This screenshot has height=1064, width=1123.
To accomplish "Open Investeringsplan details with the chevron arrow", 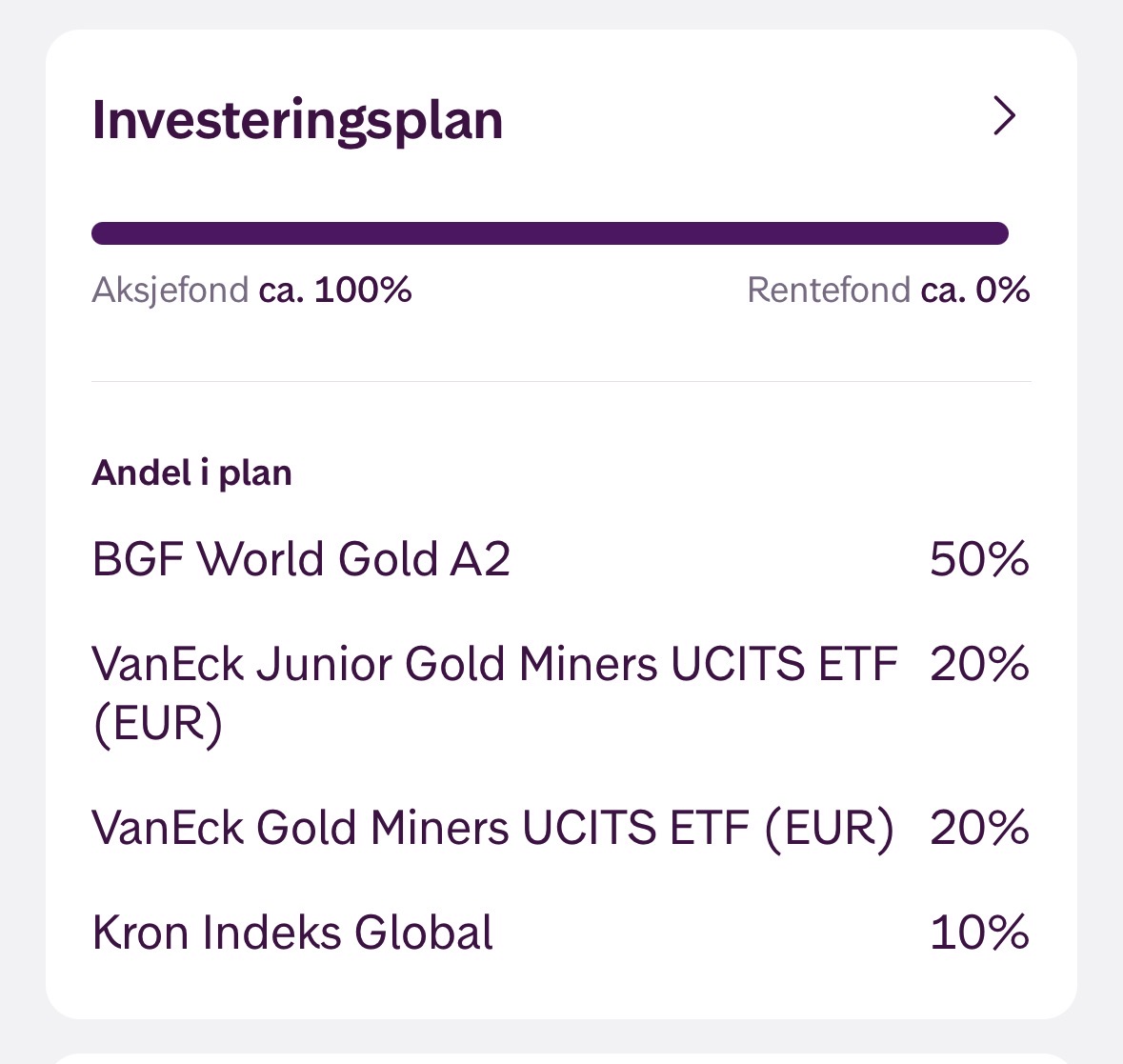I will pos(1005,116).
